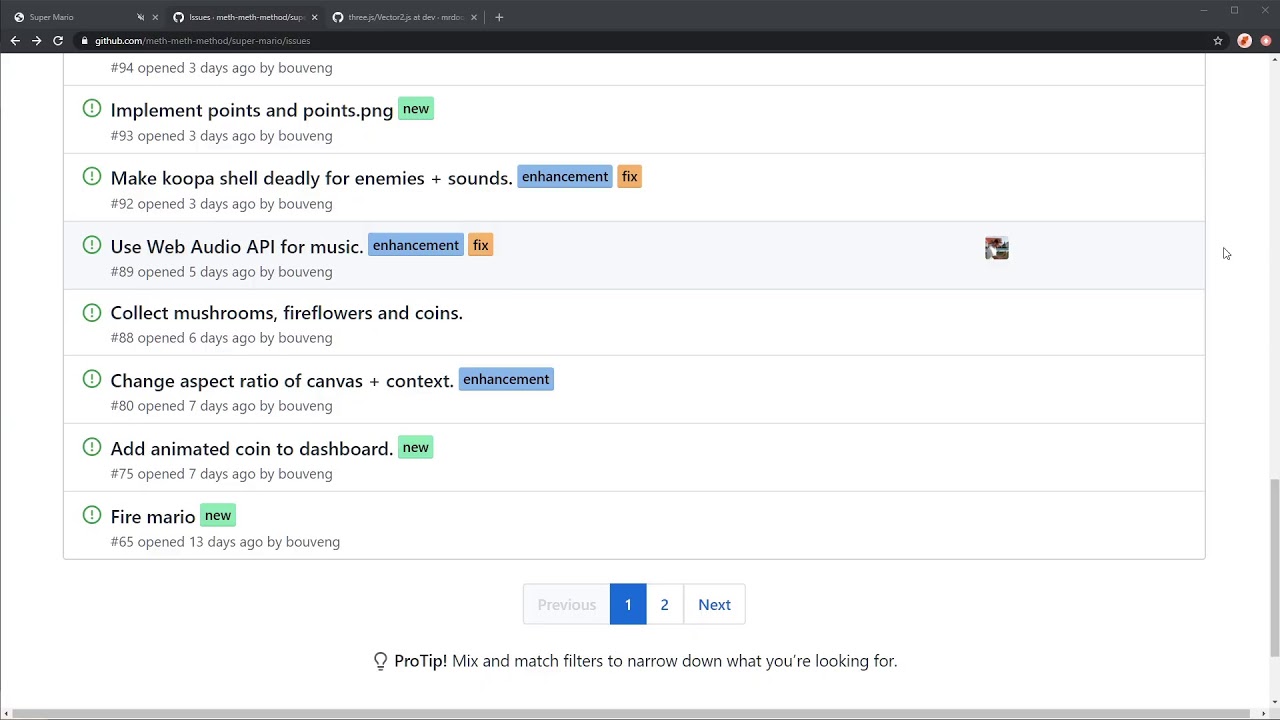Click the padlock site info icon
Viewport: 1280px width, 720px height.
84,41
